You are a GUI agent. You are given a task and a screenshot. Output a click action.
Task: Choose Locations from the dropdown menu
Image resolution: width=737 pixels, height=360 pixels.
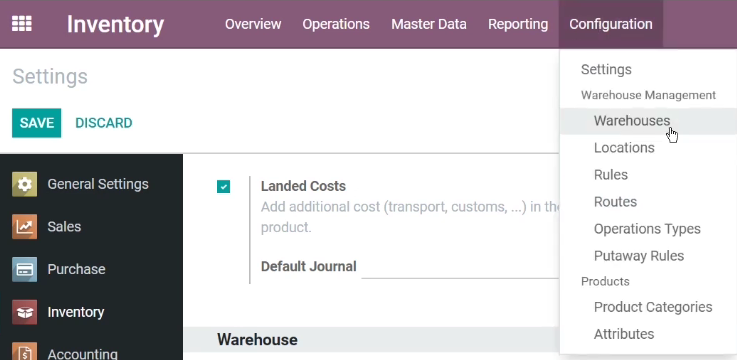click(x=624, y=148)
